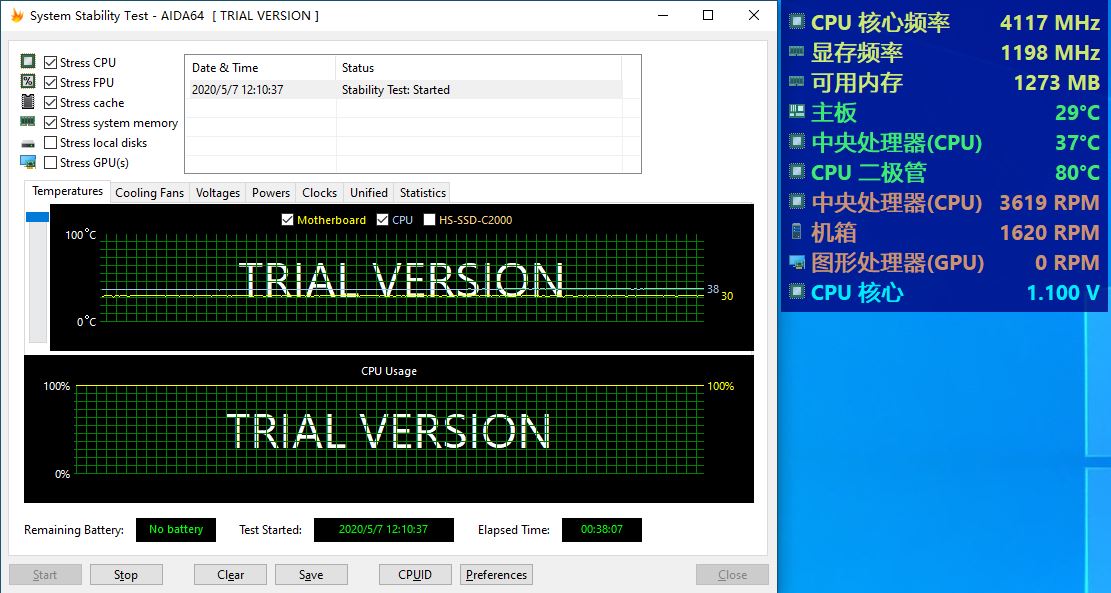Check HS-SSD-C2000 in the temperature graph legend
The height and width of the screenshot is (593, 1111).
click(x=430, y=219)
